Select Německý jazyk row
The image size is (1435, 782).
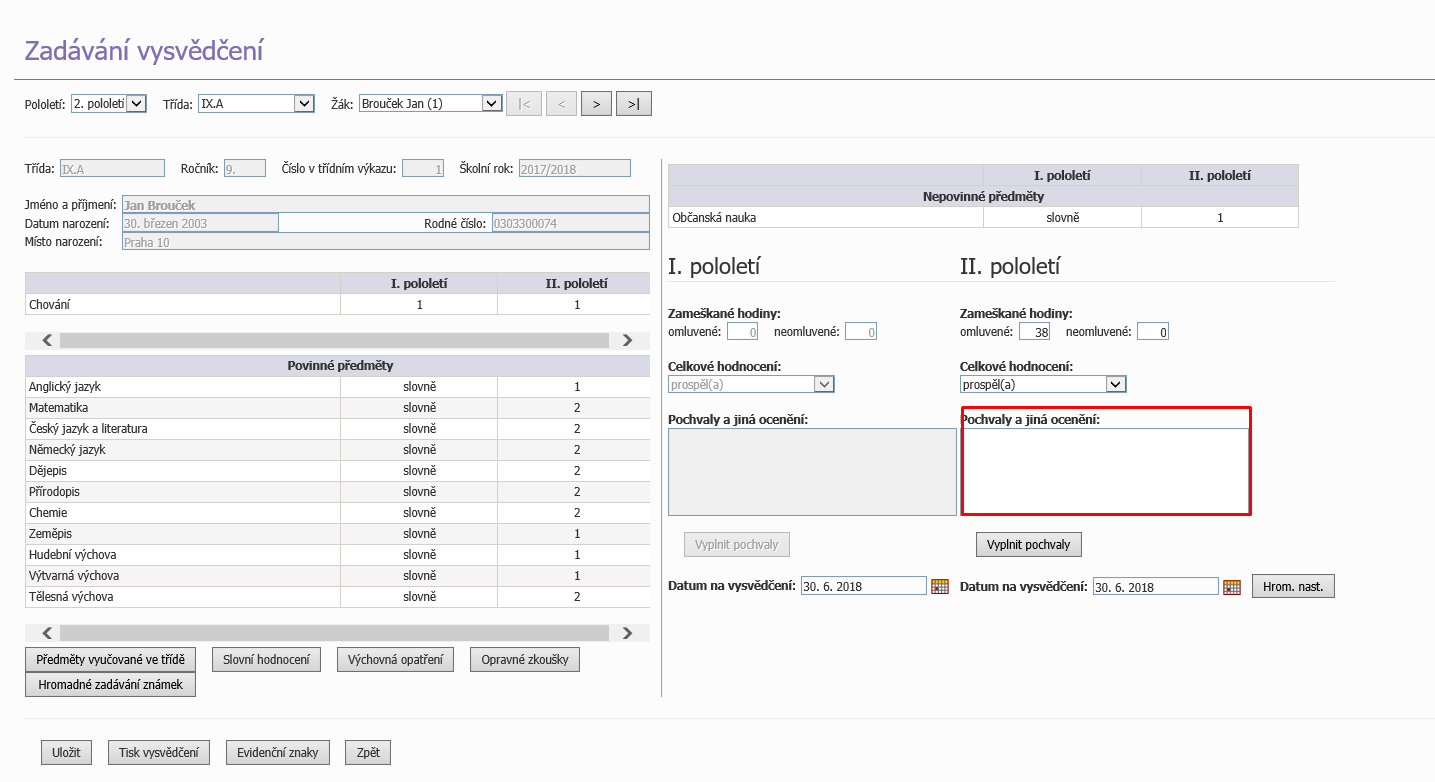point(337,450)
